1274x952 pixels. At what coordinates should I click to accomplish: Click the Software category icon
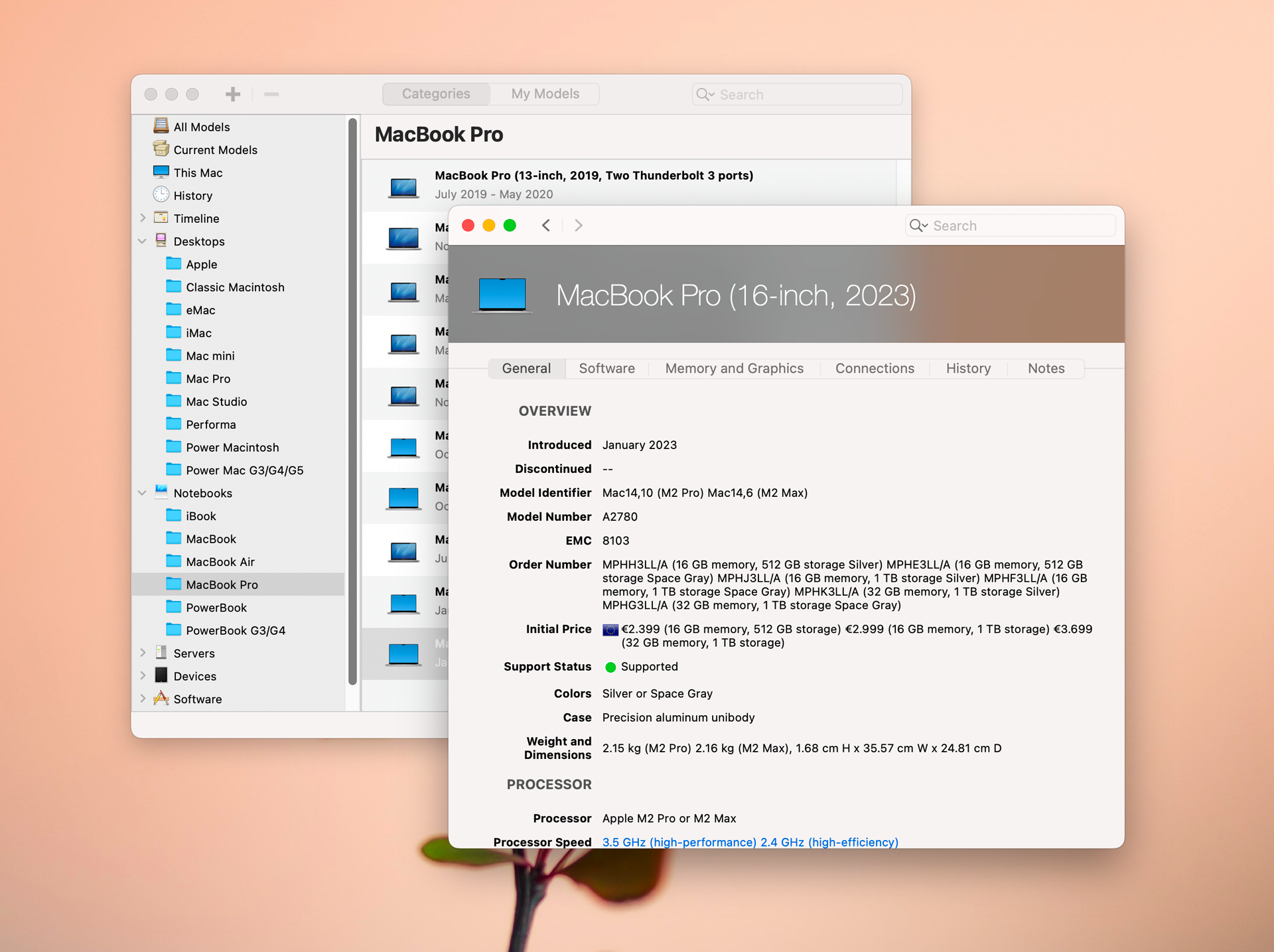[x=162, y=699]
